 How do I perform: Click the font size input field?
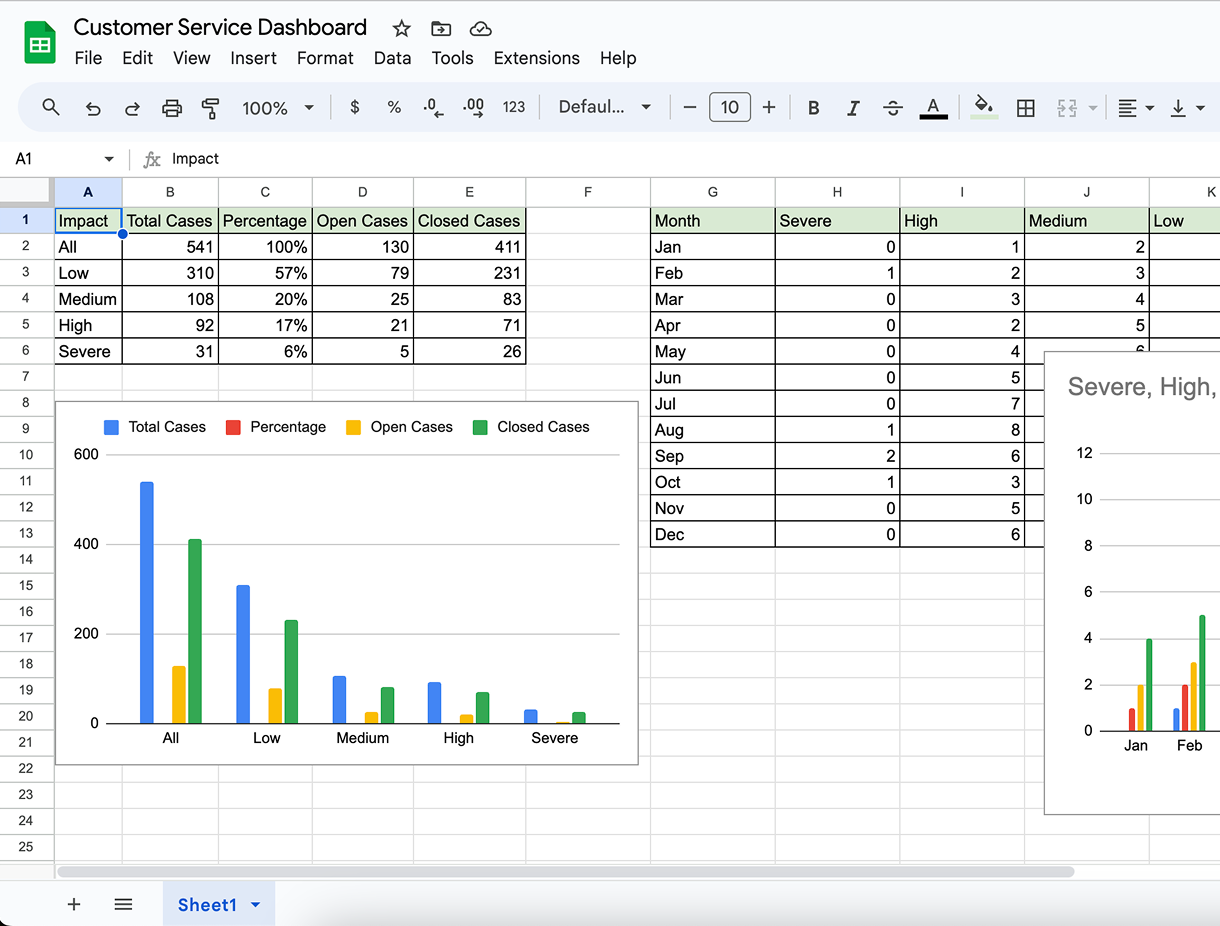tap(729, 107)
